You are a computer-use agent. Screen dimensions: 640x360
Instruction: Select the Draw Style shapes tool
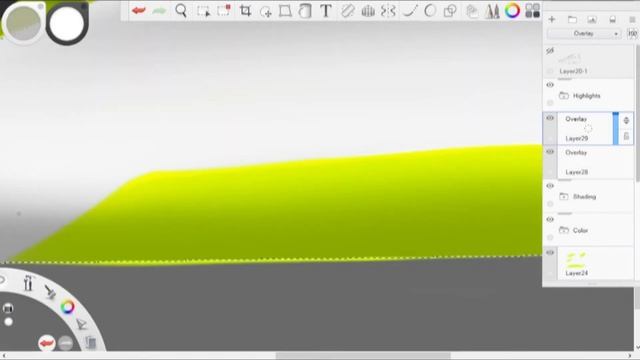tap(450, 11)
